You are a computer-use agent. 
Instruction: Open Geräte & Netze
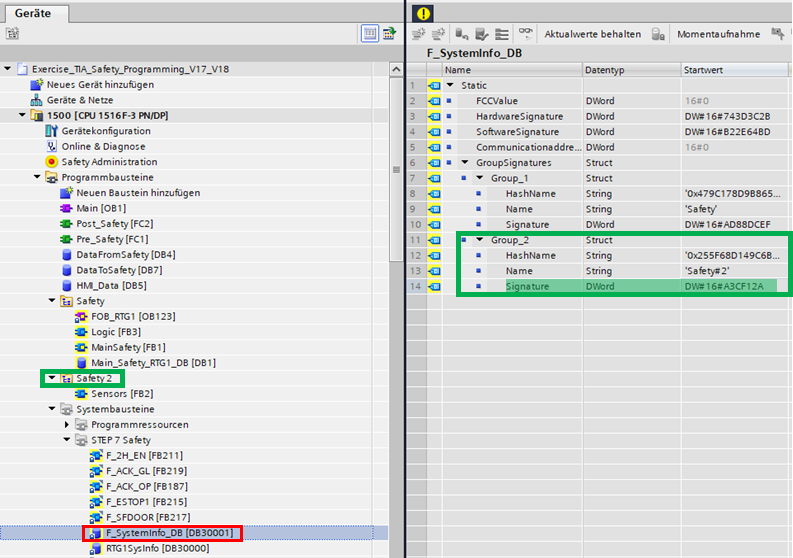click(x=80, y=100)
